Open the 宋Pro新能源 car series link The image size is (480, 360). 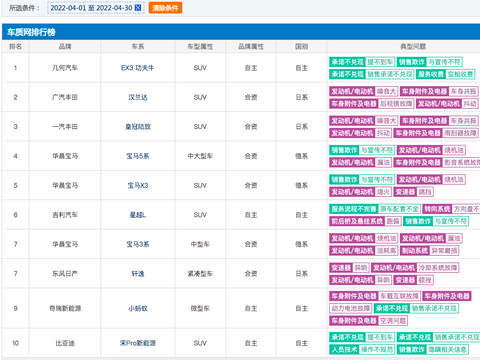coord(138,343)
